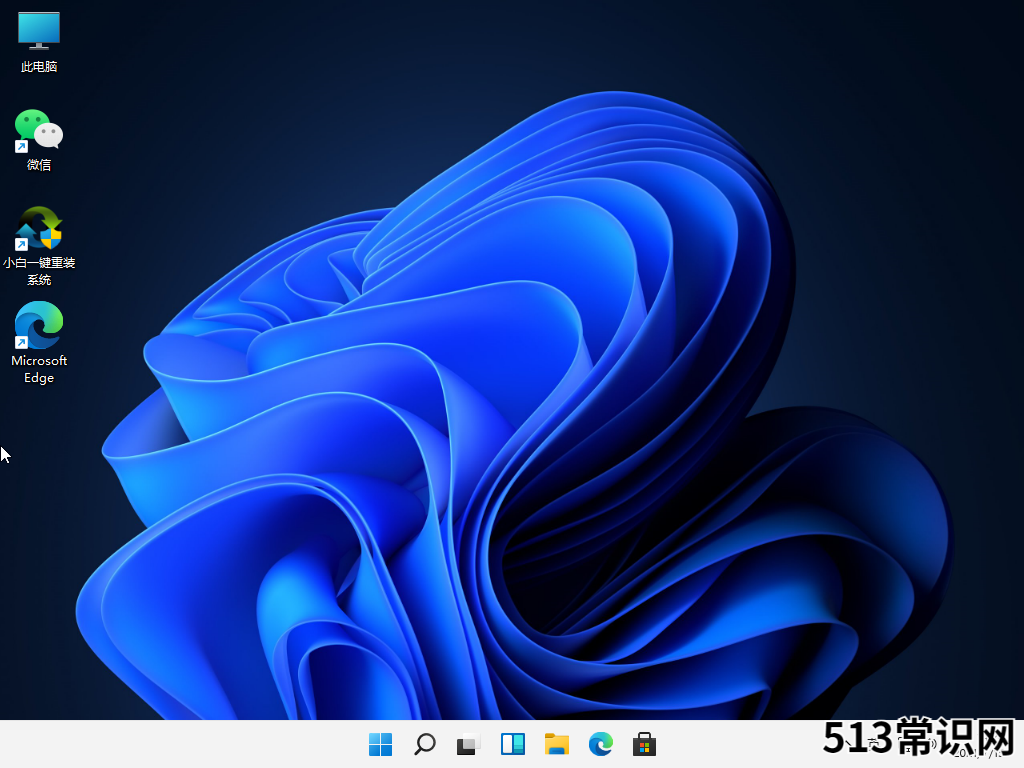1024x768 pixels.
Task: Launch Microsoft Edge from taskbar
Action: (601, 744)
